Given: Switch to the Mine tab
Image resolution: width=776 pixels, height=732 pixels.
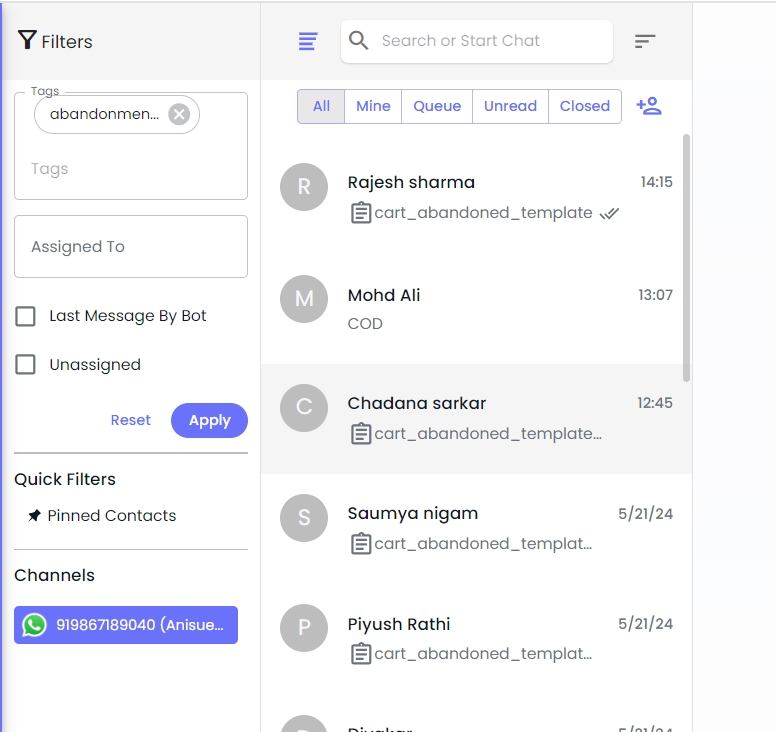Looking at the screenshot, I should 373,106.
